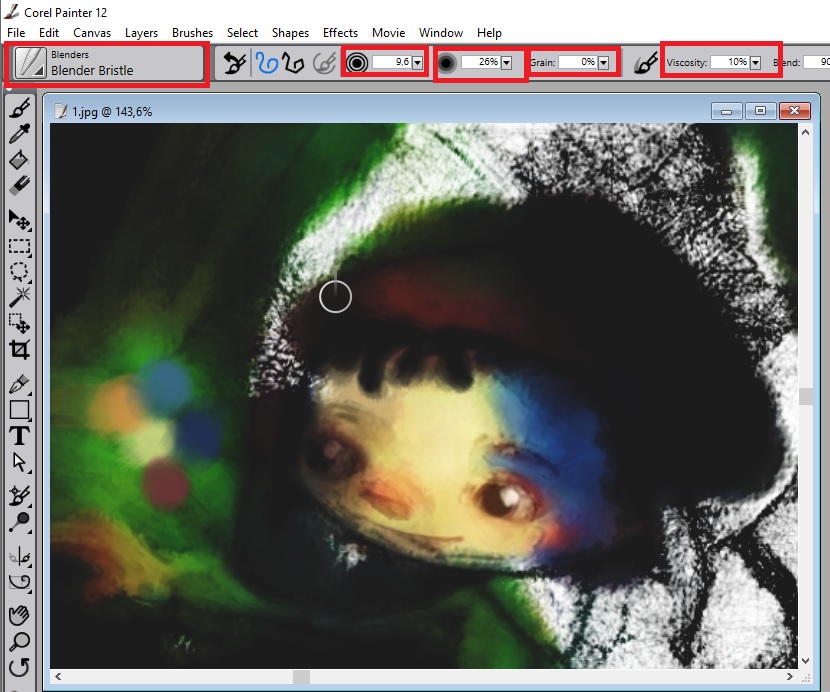The height and width of the screenshot is (692, 830).
Task: Close the 1.jpg document window
Action: click(794, 111)
